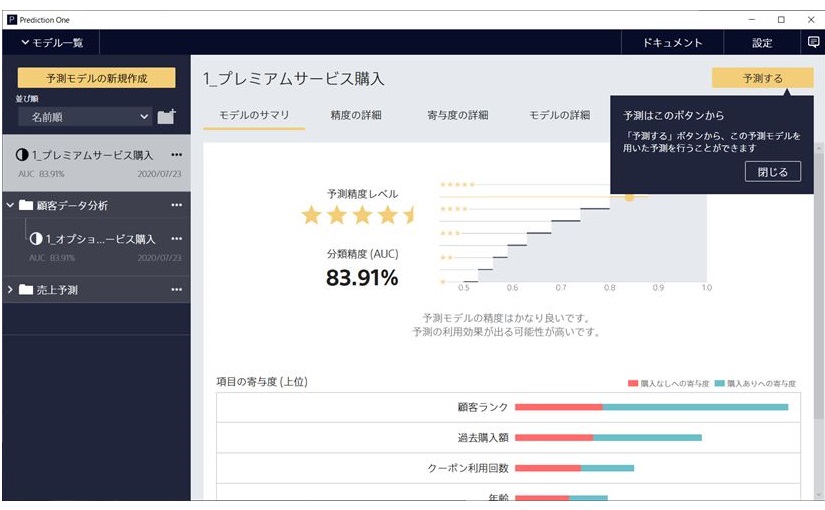The height and width of the screenshot is (510, 825).
Task: Select the 1_プレミアムサービス購入 model in list
Action: [97, 163]
